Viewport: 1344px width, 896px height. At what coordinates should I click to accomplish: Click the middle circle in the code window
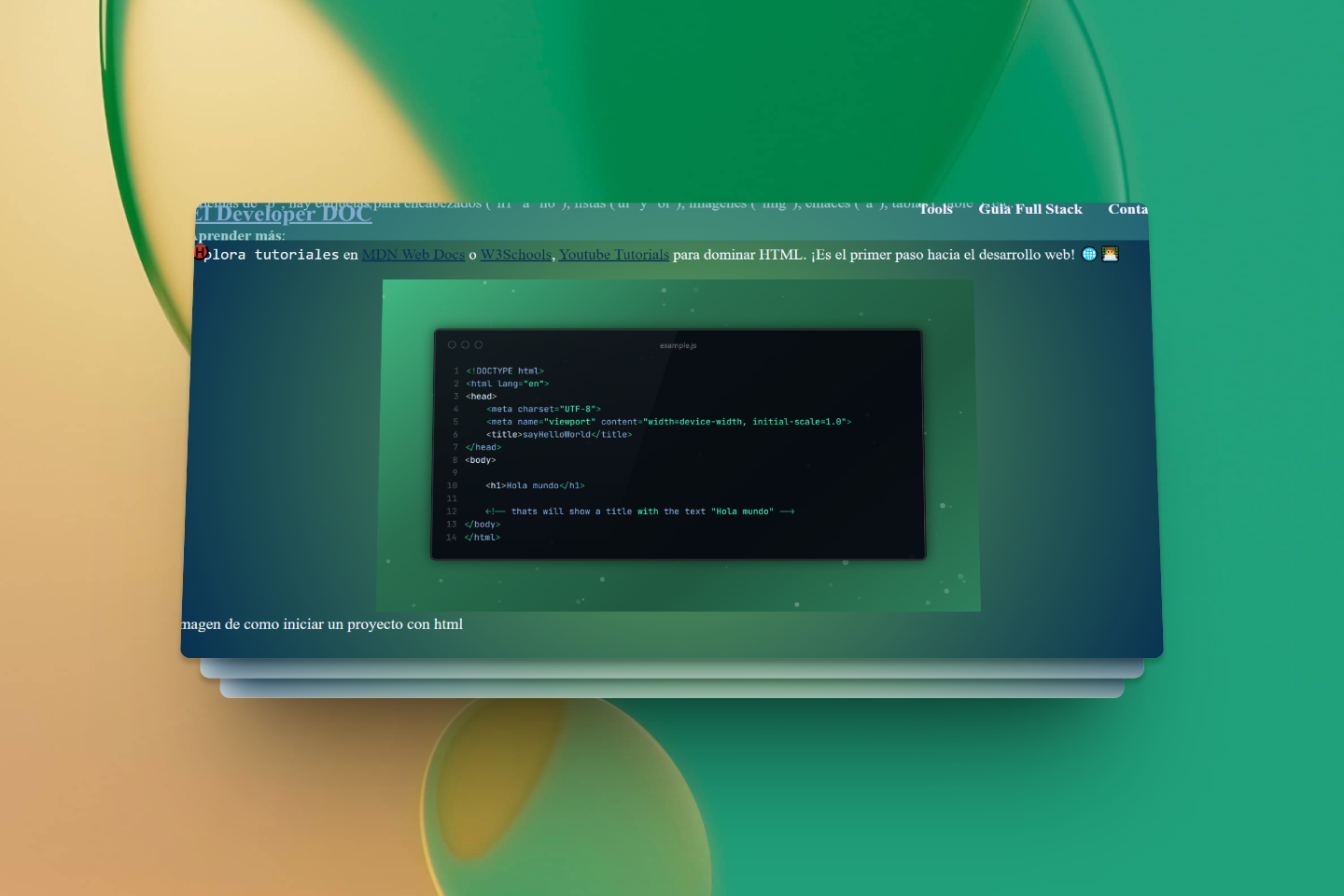tap(465, 345)
